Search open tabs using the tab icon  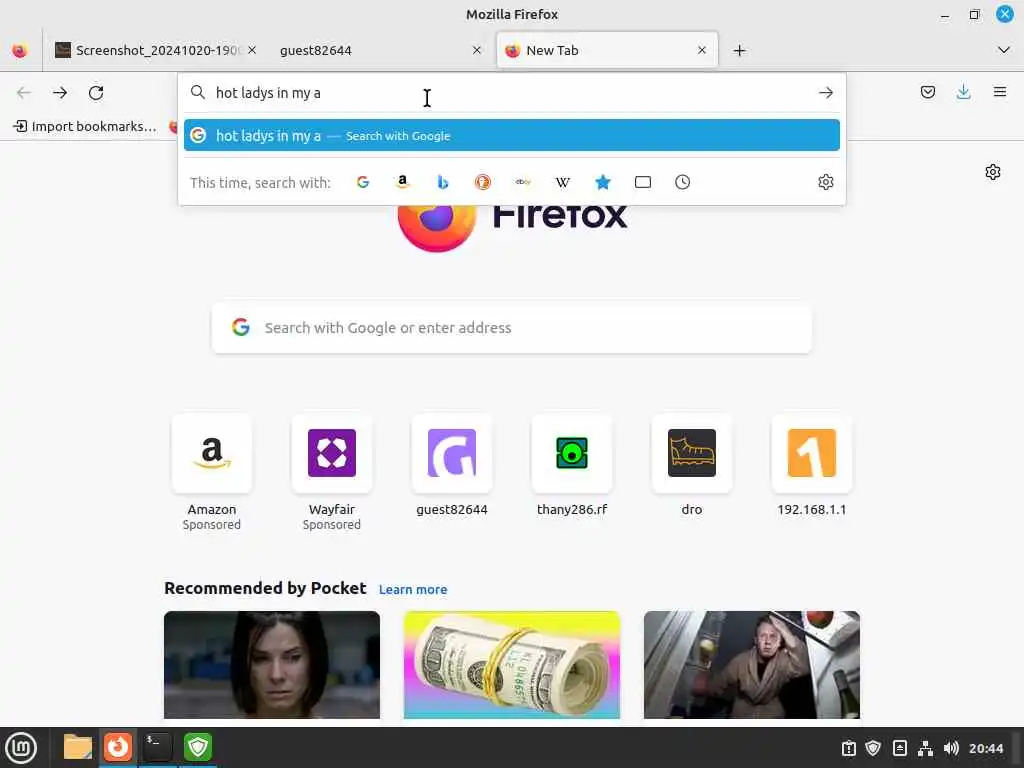click(643, 182)
